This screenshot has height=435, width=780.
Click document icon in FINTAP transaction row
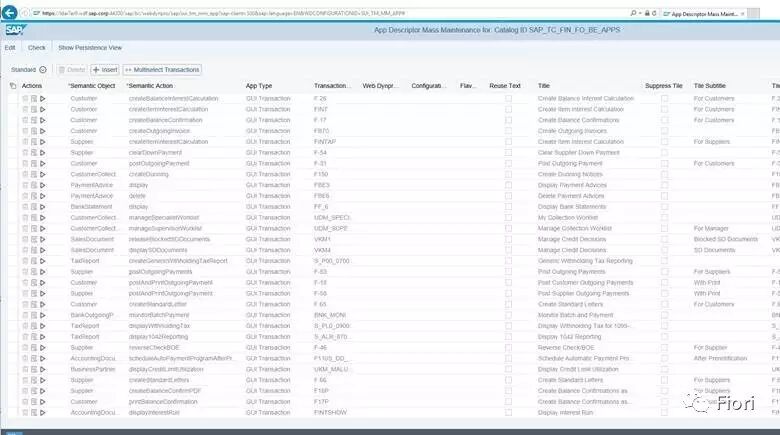point(34,142)
